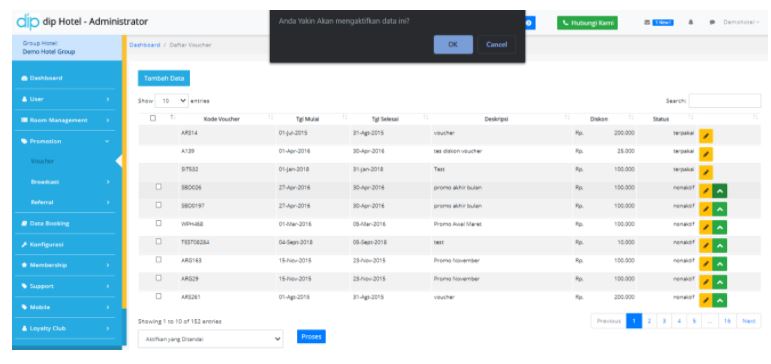The height and width of the screenshot is (364, 771).
Task: Edit the voucher starting 01-Jul-2015
Action: [x=706, y=136]
